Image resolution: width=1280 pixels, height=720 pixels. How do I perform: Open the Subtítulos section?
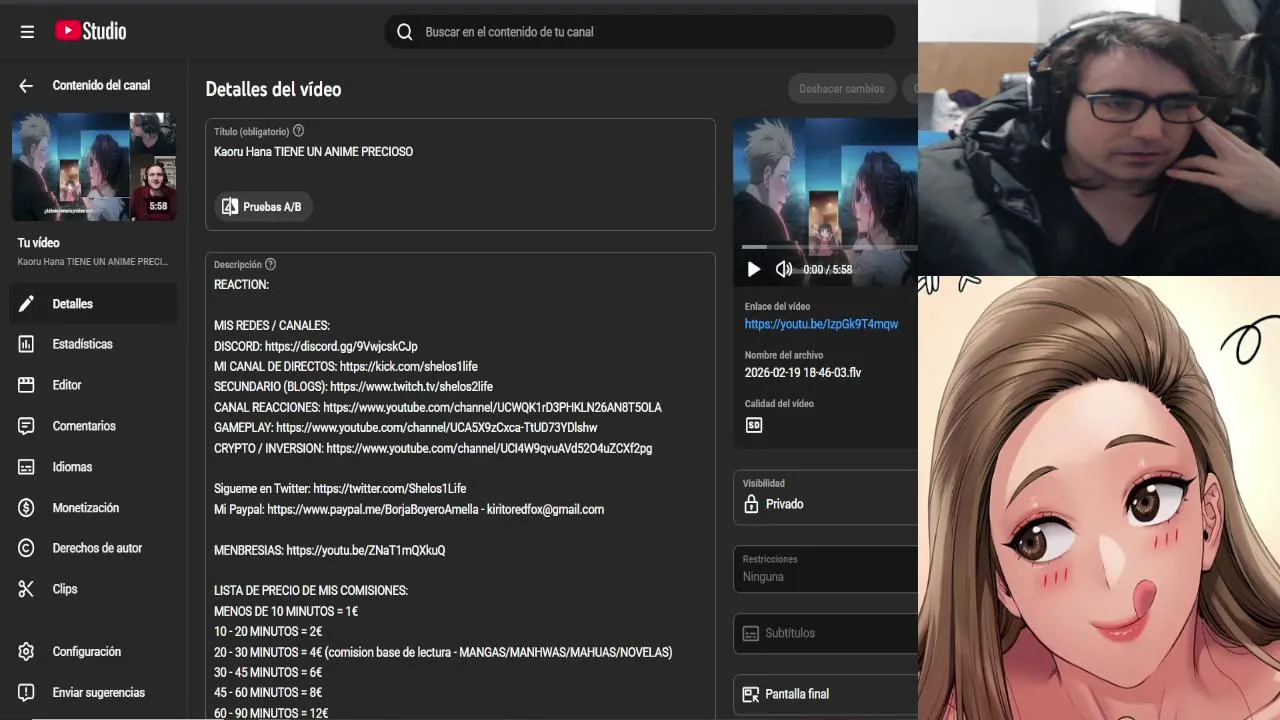(x=825, y=633)
